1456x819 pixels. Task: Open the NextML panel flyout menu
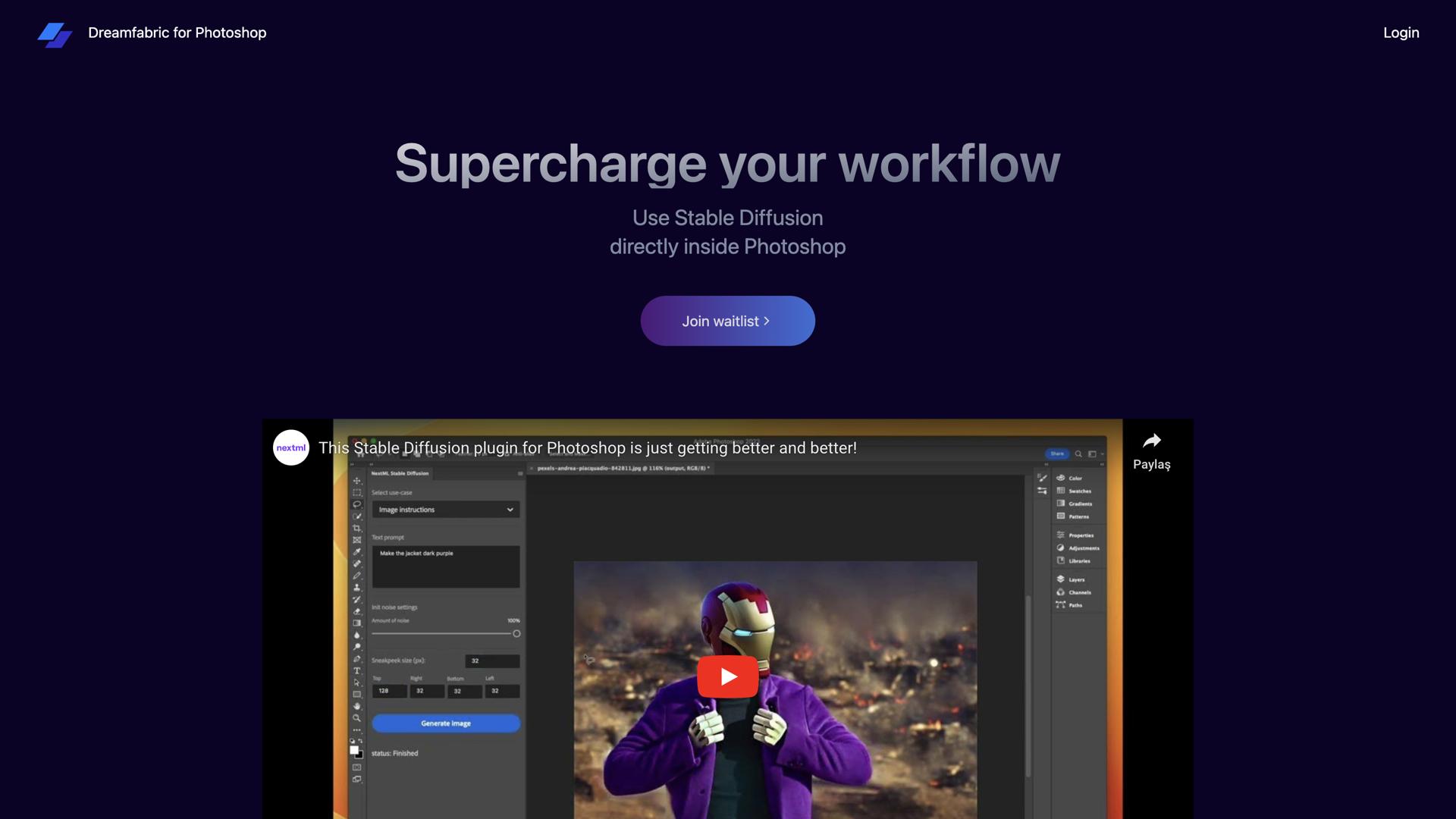click(x=520, y=473)
